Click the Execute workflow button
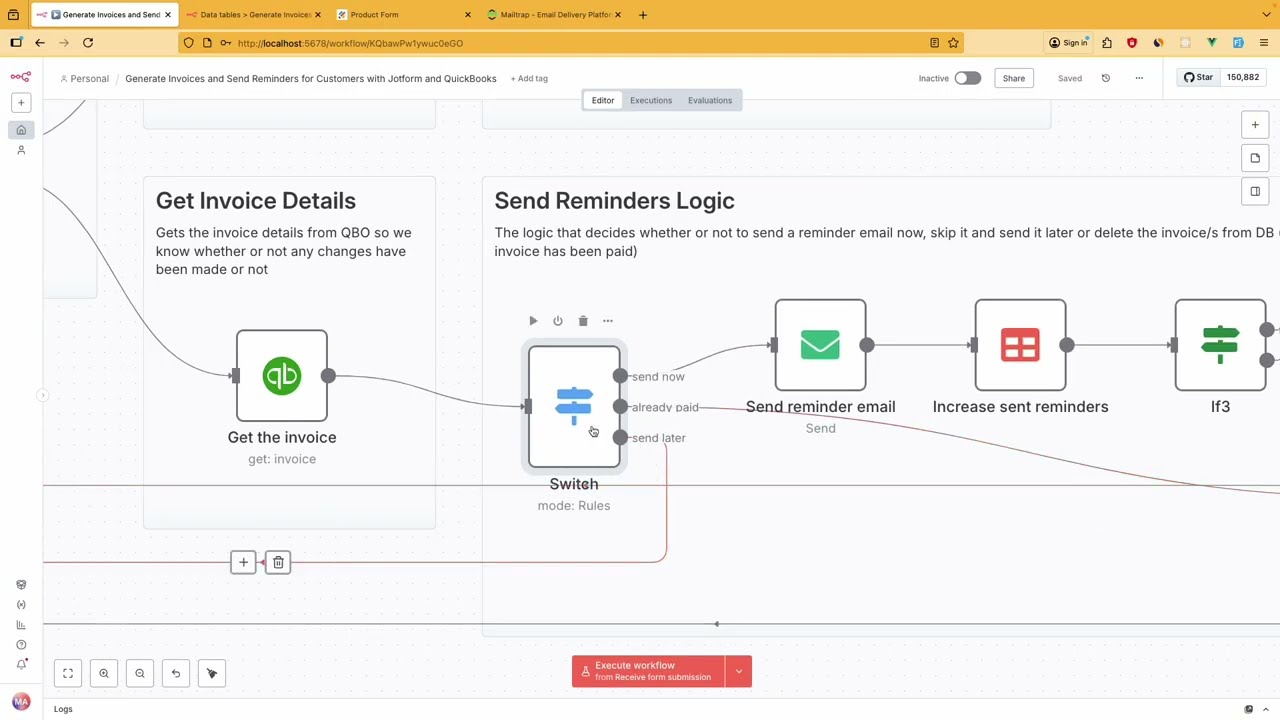Screen dimensions: 1280x720 [x=648, y=672]
